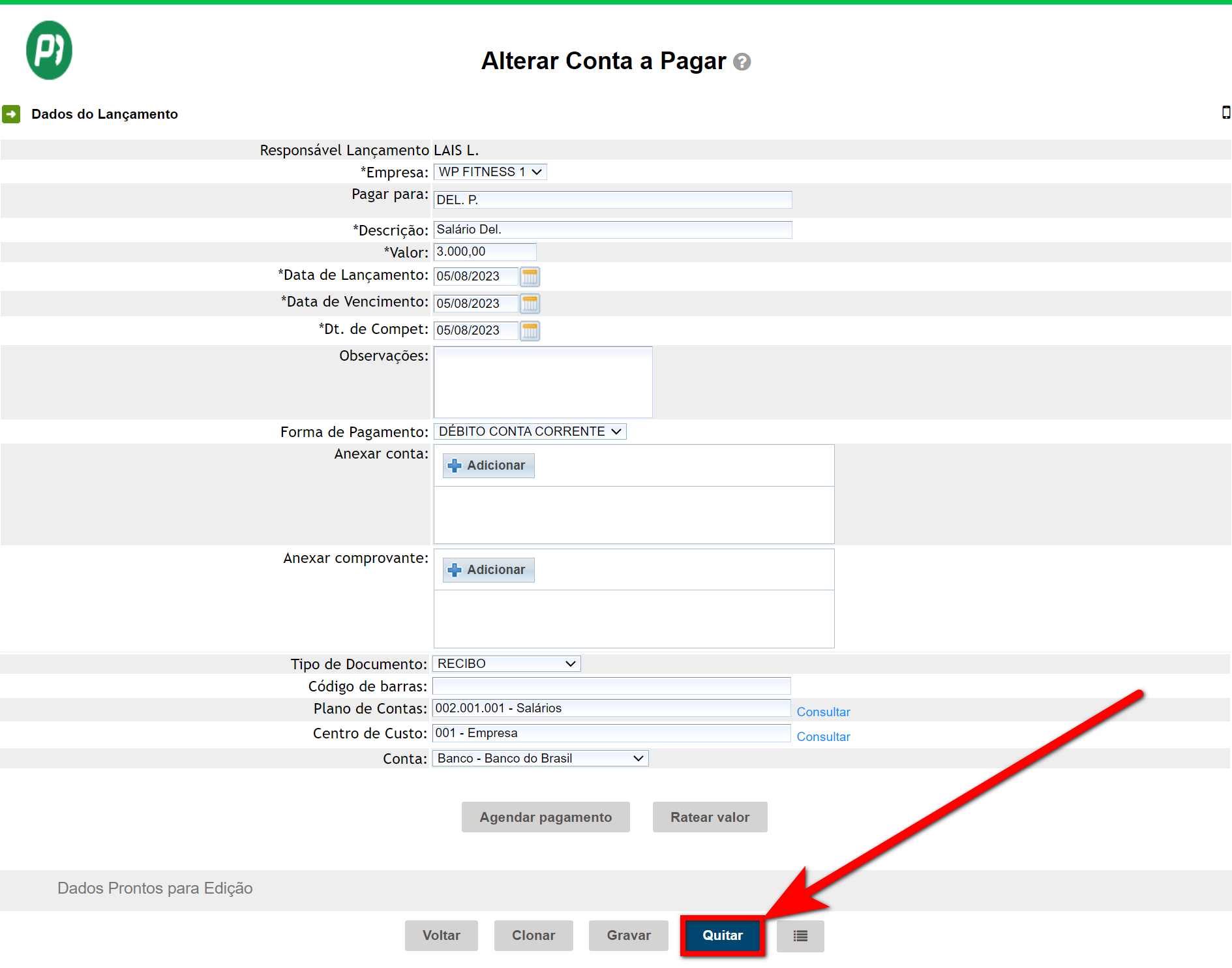Click the list icon button beside Quitar
Screen dimensions: 1232x968
[x=800, y=936]
